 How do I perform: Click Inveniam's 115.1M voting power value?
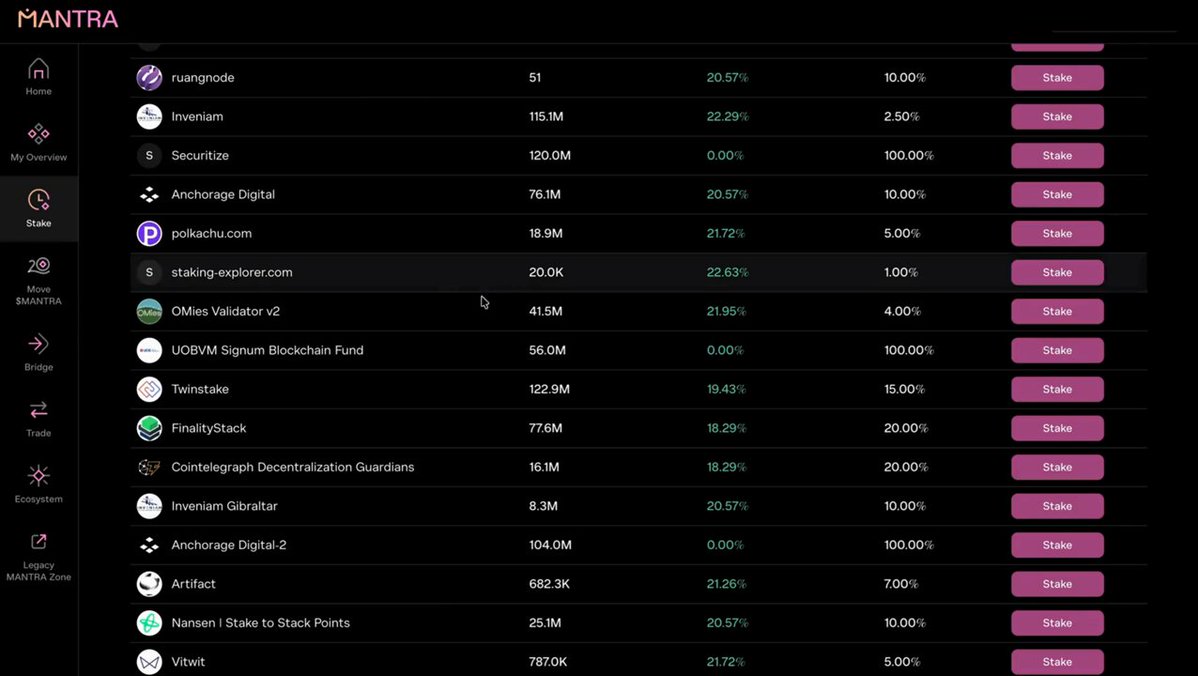coord(546,116)
